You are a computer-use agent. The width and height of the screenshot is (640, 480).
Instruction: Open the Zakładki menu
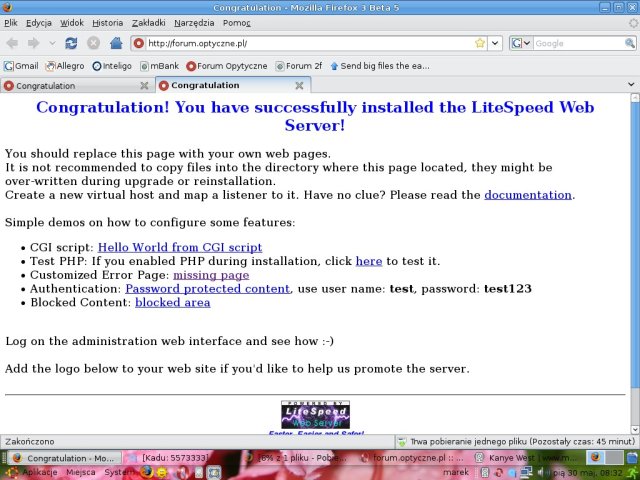coord(149,23)
